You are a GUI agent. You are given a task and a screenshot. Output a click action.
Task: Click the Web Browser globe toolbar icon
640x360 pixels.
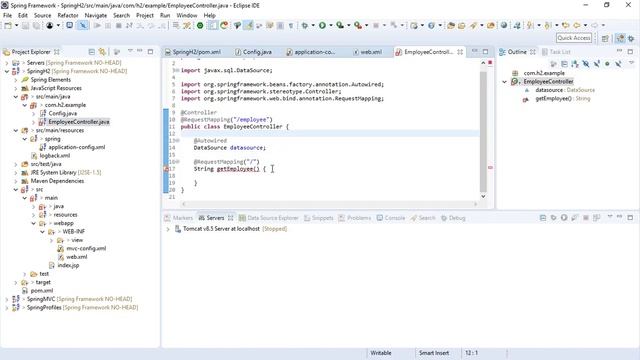click(x=504, y=25)
